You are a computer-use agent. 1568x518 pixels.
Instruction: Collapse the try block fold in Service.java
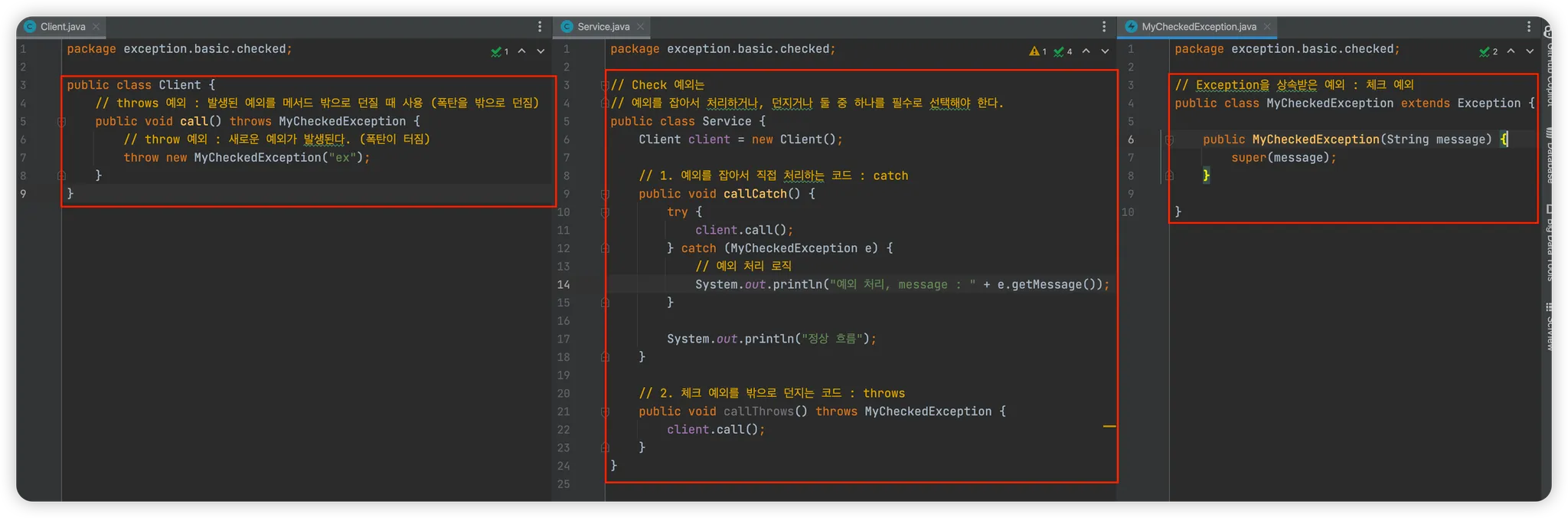point(605,212)
